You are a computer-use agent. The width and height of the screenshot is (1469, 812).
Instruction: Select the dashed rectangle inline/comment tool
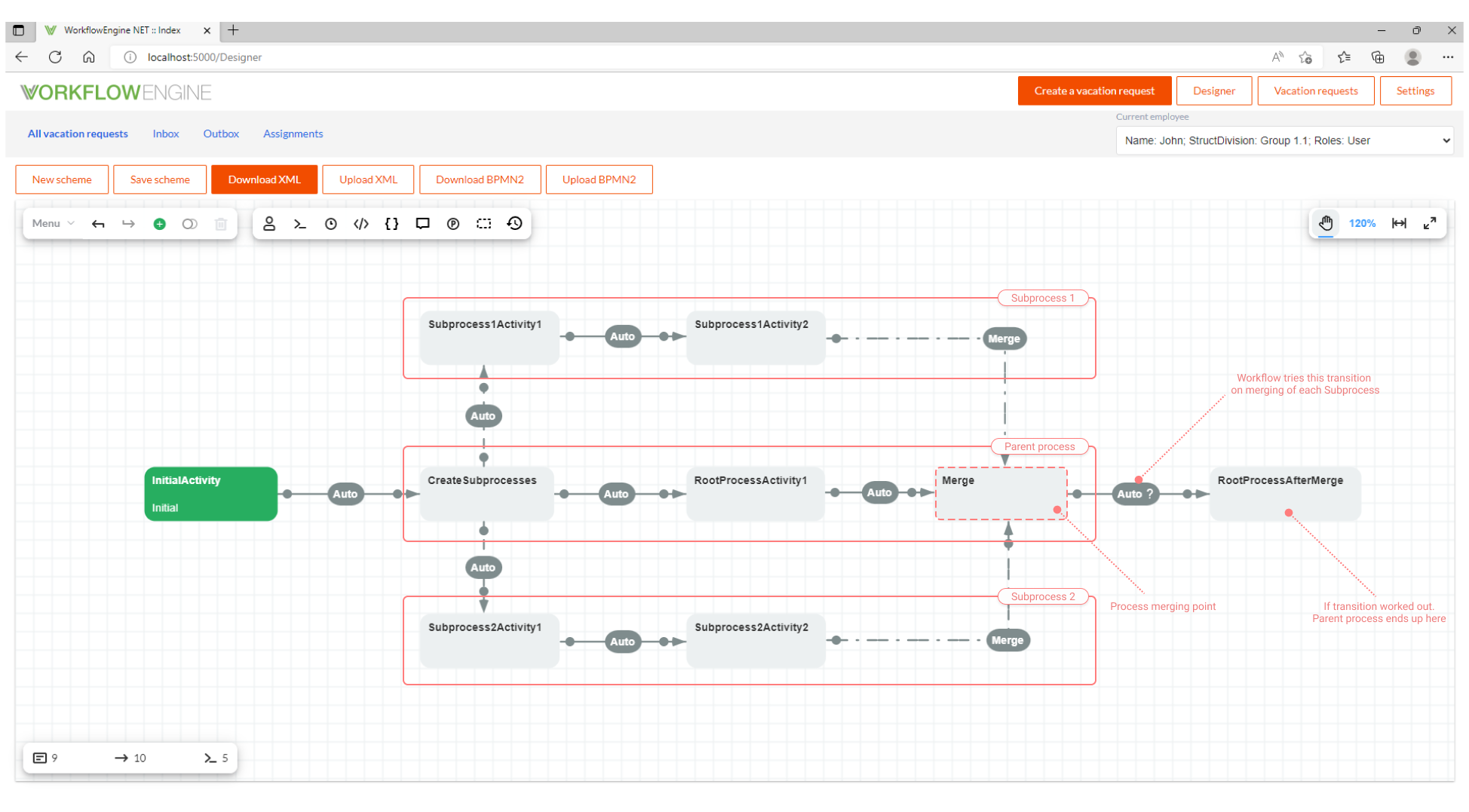484,224
